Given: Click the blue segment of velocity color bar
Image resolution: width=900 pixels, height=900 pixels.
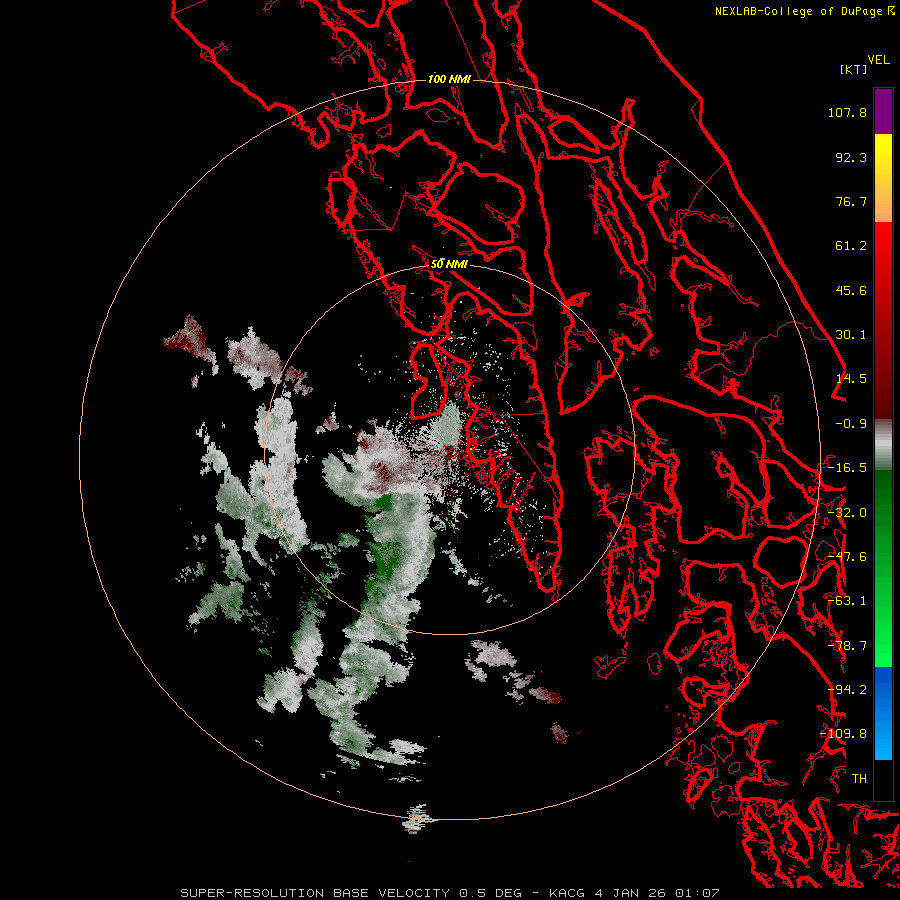Looking at the screenshot, I should [x=883, y=713].
